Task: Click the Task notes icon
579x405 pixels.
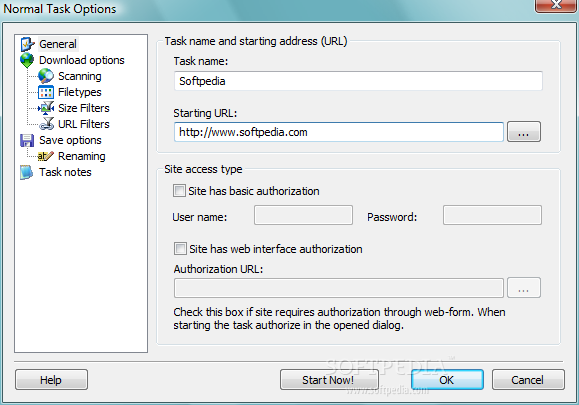Action: (27, 172)
